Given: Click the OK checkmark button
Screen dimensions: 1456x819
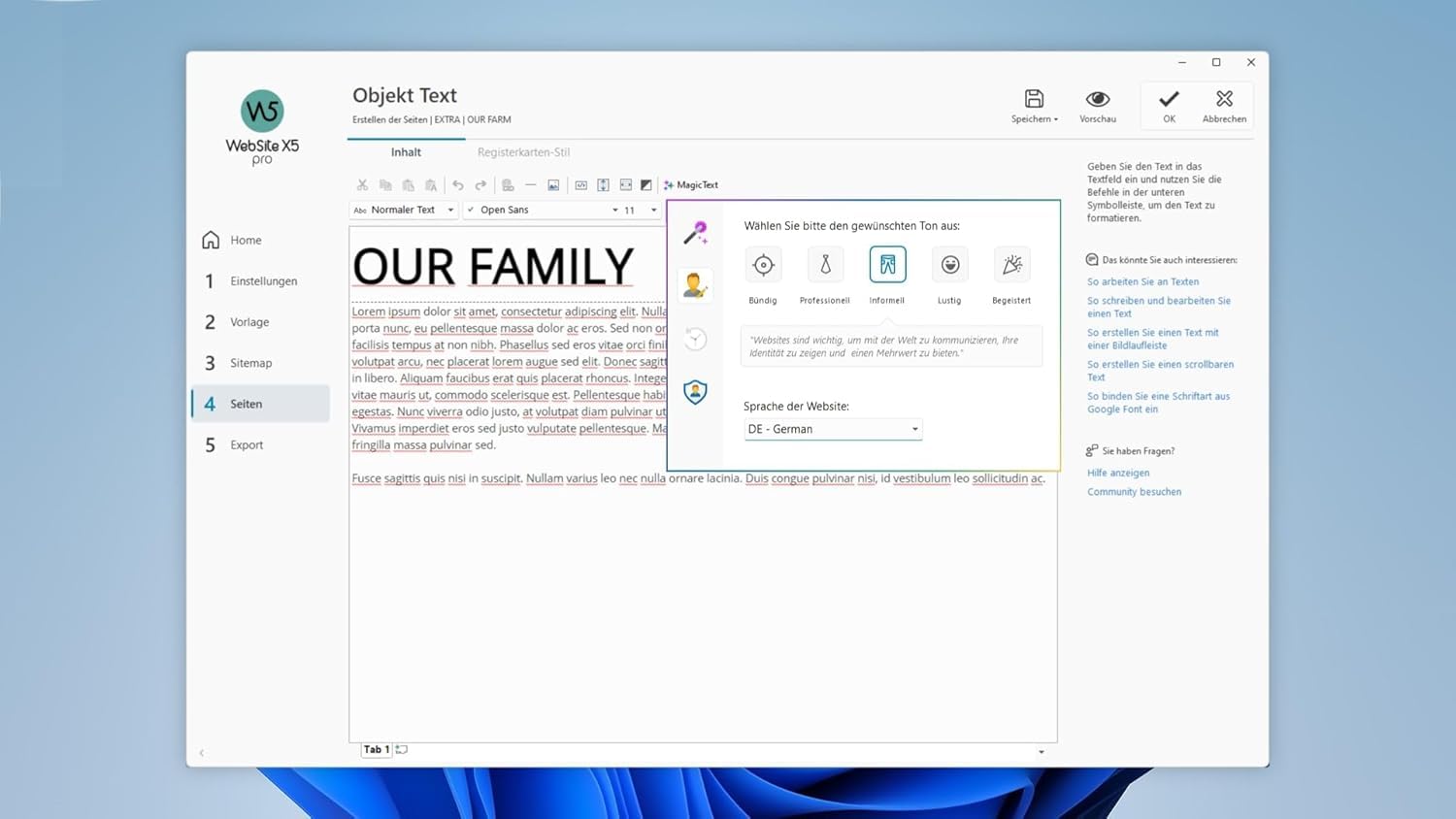Looking at the screenshot, I should [1169, 106].
